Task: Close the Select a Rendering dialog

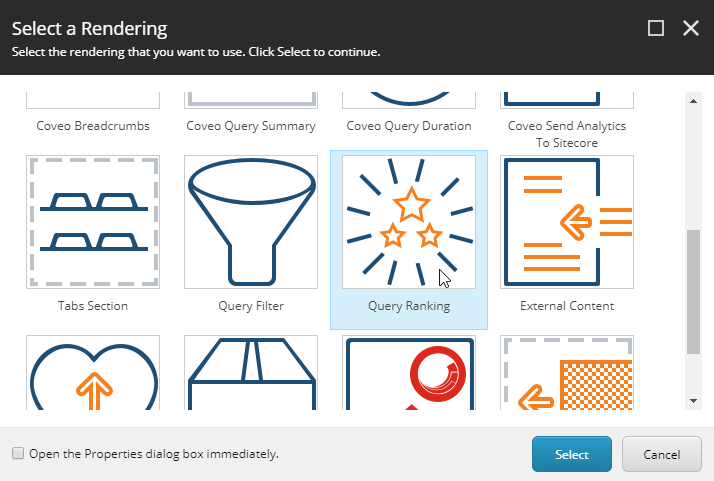Action: [691, 28]
